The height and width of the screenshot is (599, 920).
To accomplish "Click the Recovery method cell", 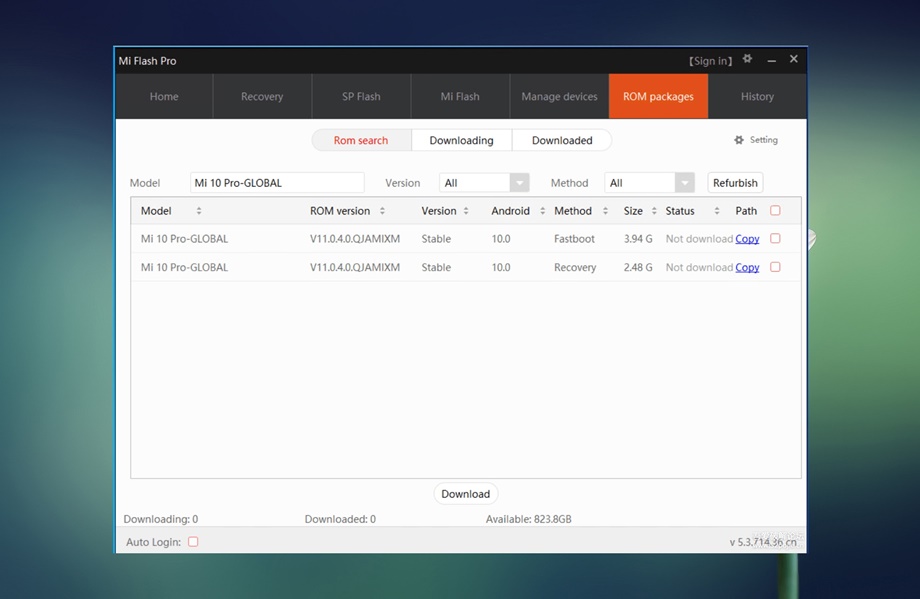I will [x=575, y=268].
